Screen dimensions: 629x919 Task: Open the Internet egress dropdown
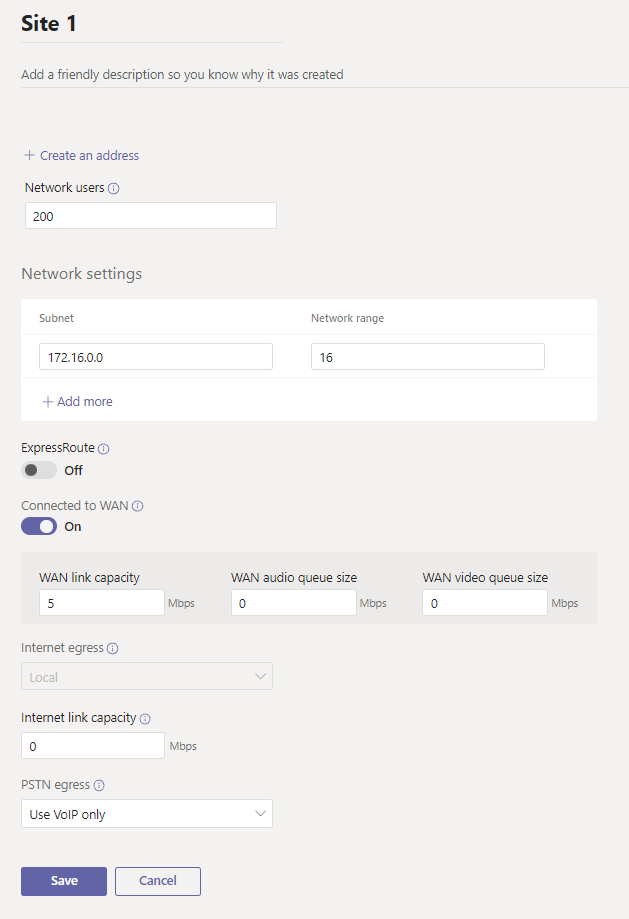[147, 677]
